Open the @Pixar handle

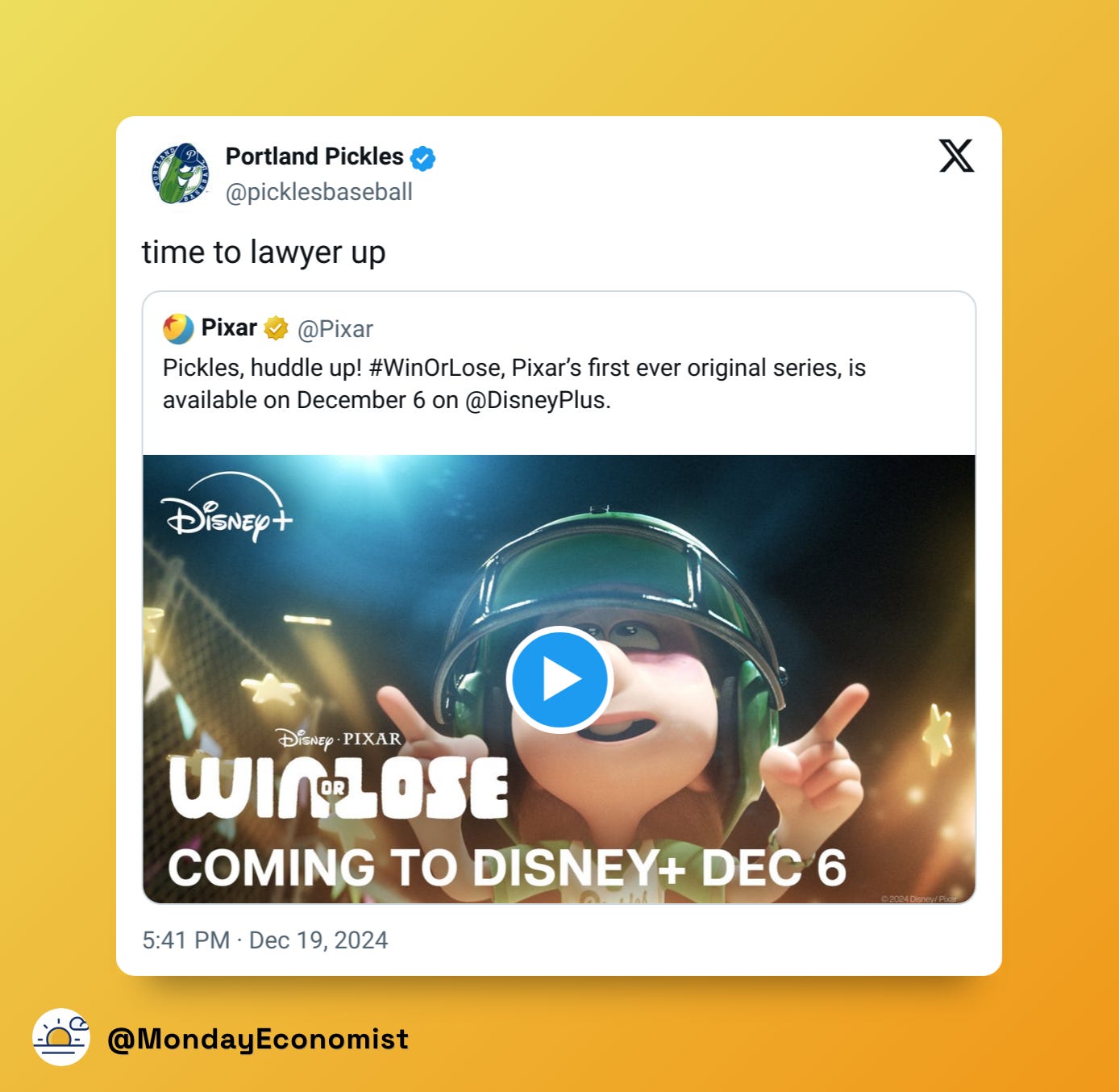335,329
